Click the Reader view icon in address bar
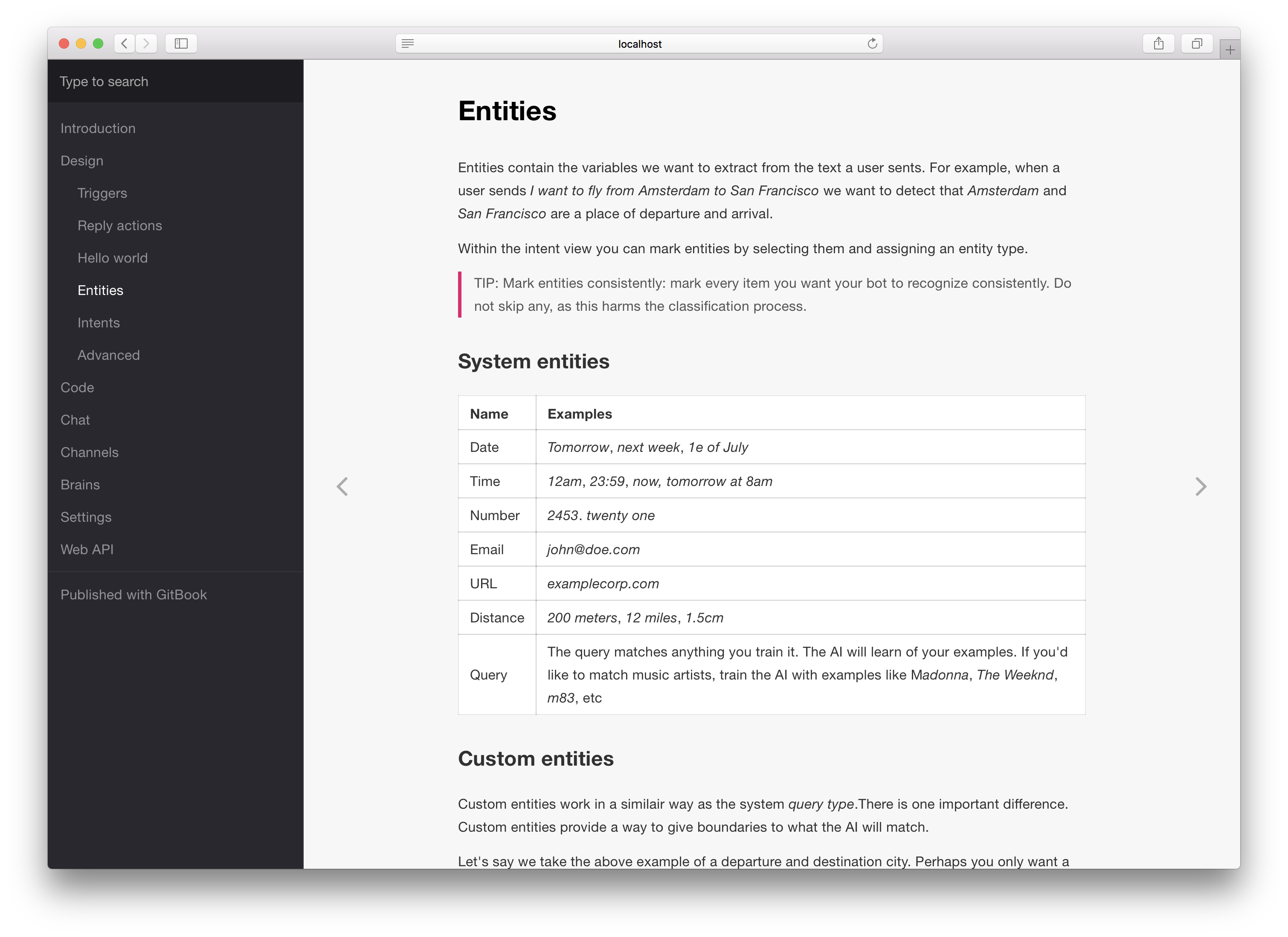 [x=408, y=44]
